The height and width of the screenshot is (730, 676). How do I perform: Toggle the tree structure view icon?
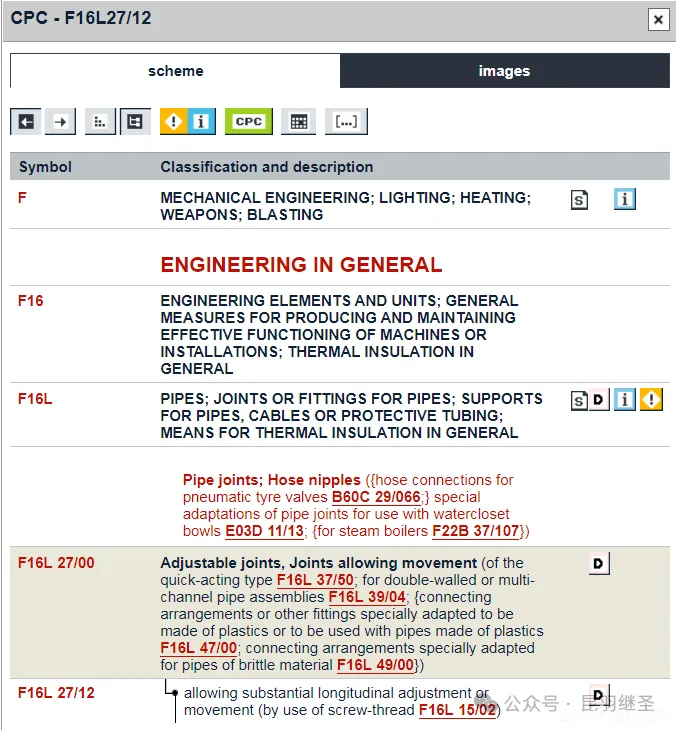[x=135, y=122]
